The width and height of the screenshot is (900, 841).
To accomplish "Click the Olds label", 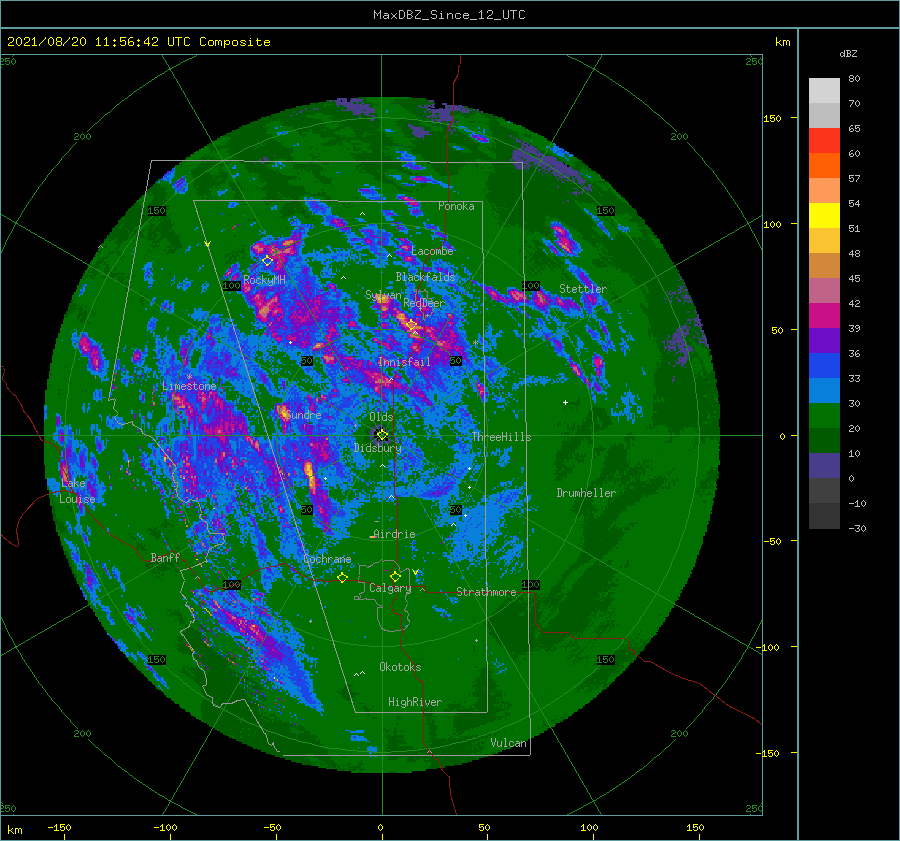I will pos(381,417).
